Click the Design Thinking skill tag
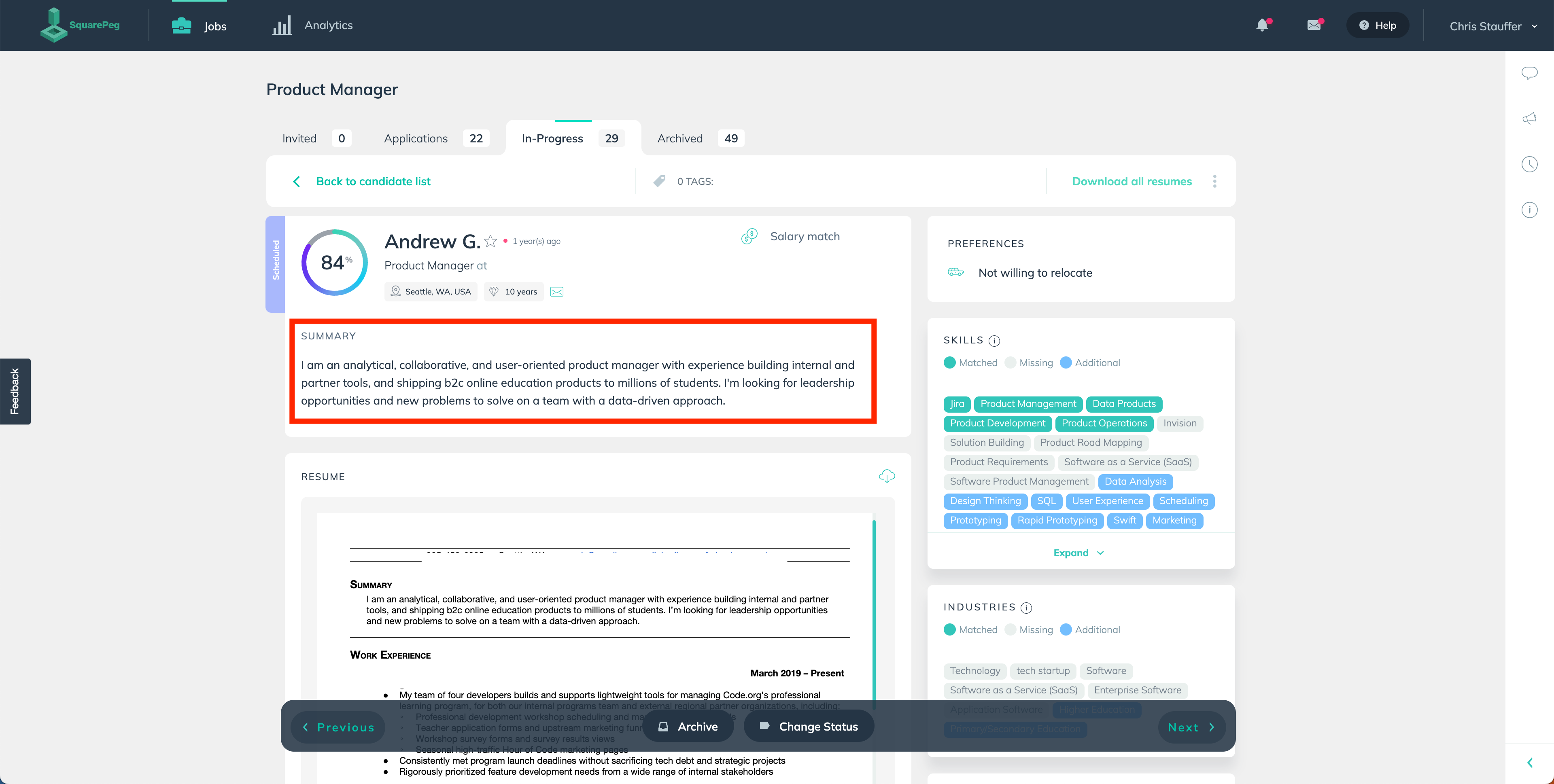This screenshot has height=784, width=1554. click(x=985, y=501)
